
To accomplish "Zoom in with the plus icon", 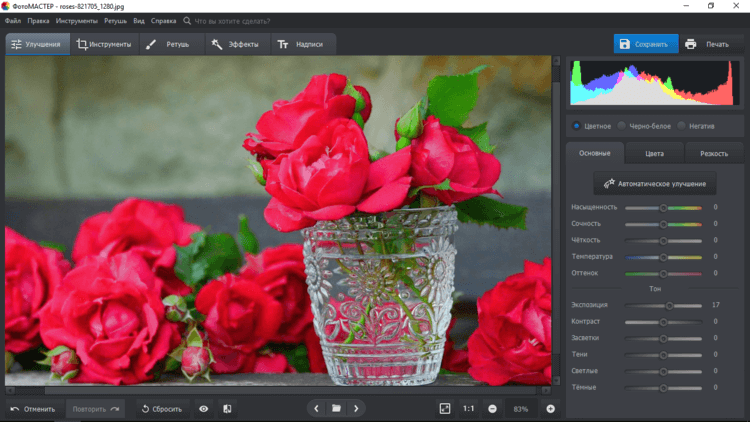I will (550, 409).
